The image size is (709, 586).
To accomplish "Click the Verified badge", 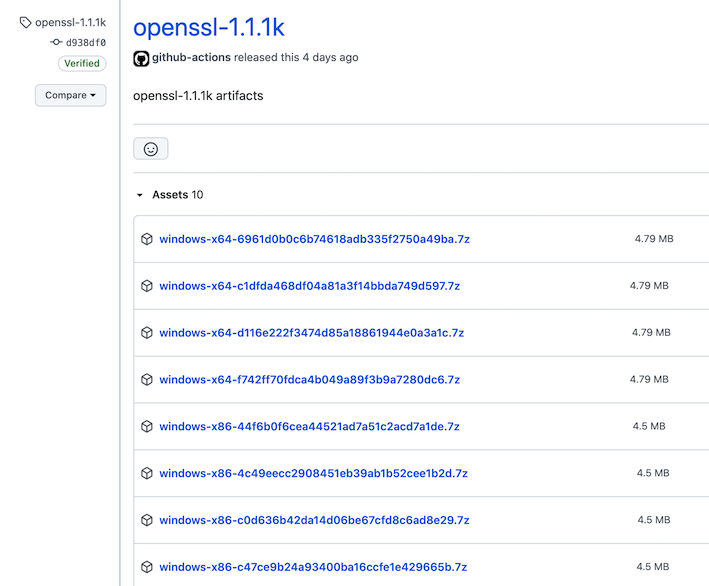I will pos(82,63).
